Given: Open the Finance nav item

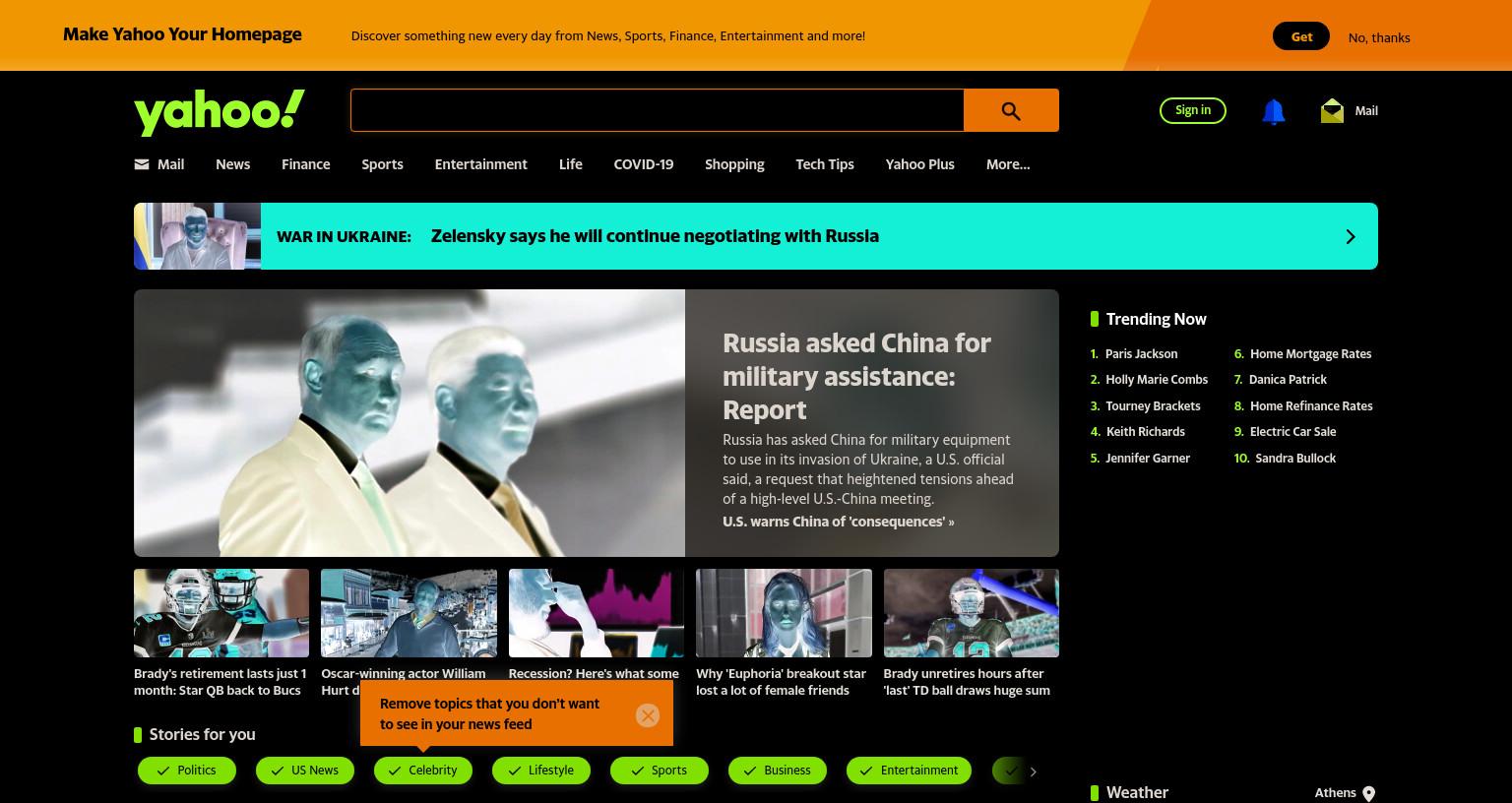Looking at the screenshot, I should click(x=306, y=164).
